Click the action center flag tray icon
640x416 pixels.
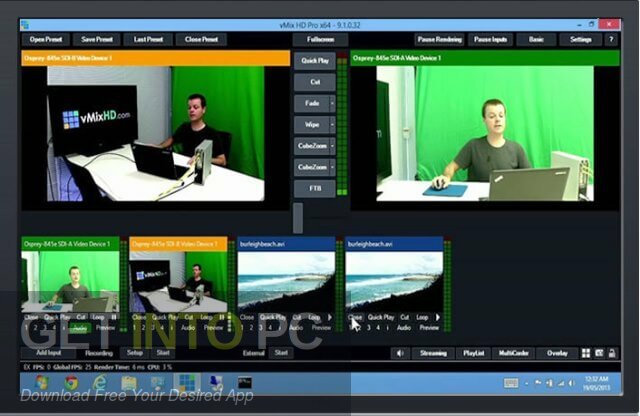[538, 383]
